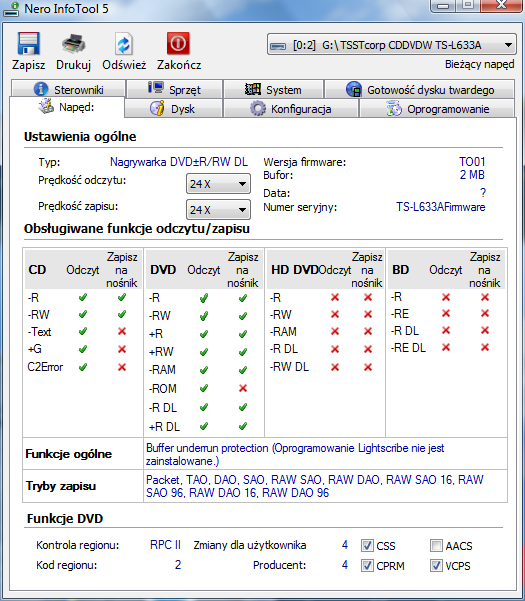Viewport: 525px width, 601px height.
Task: Click the red Zakończ exit icon
Action: (x=178, y=43)
